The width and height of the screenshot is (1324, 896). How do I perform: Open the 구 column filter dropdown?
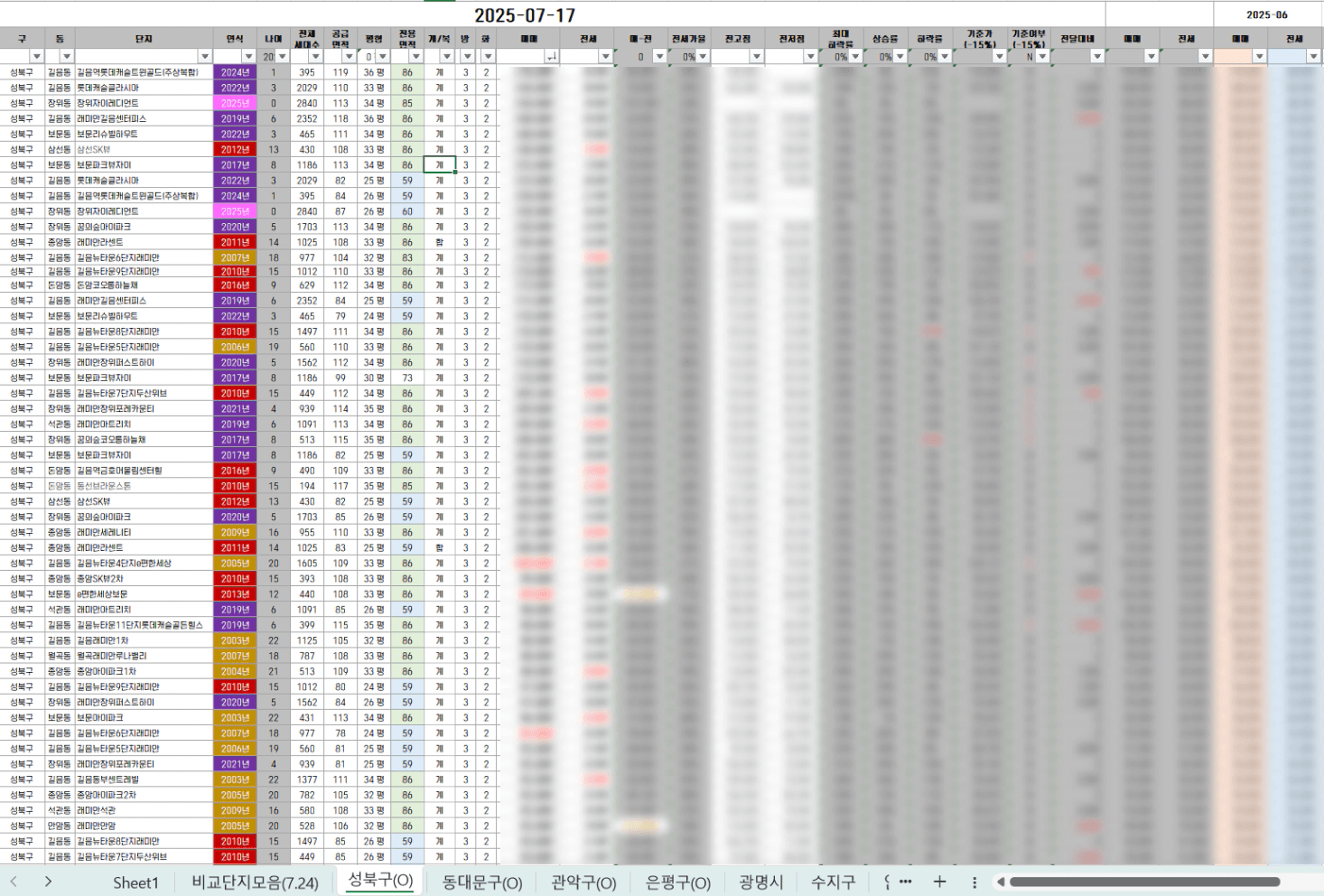click(x=37, y=56)
